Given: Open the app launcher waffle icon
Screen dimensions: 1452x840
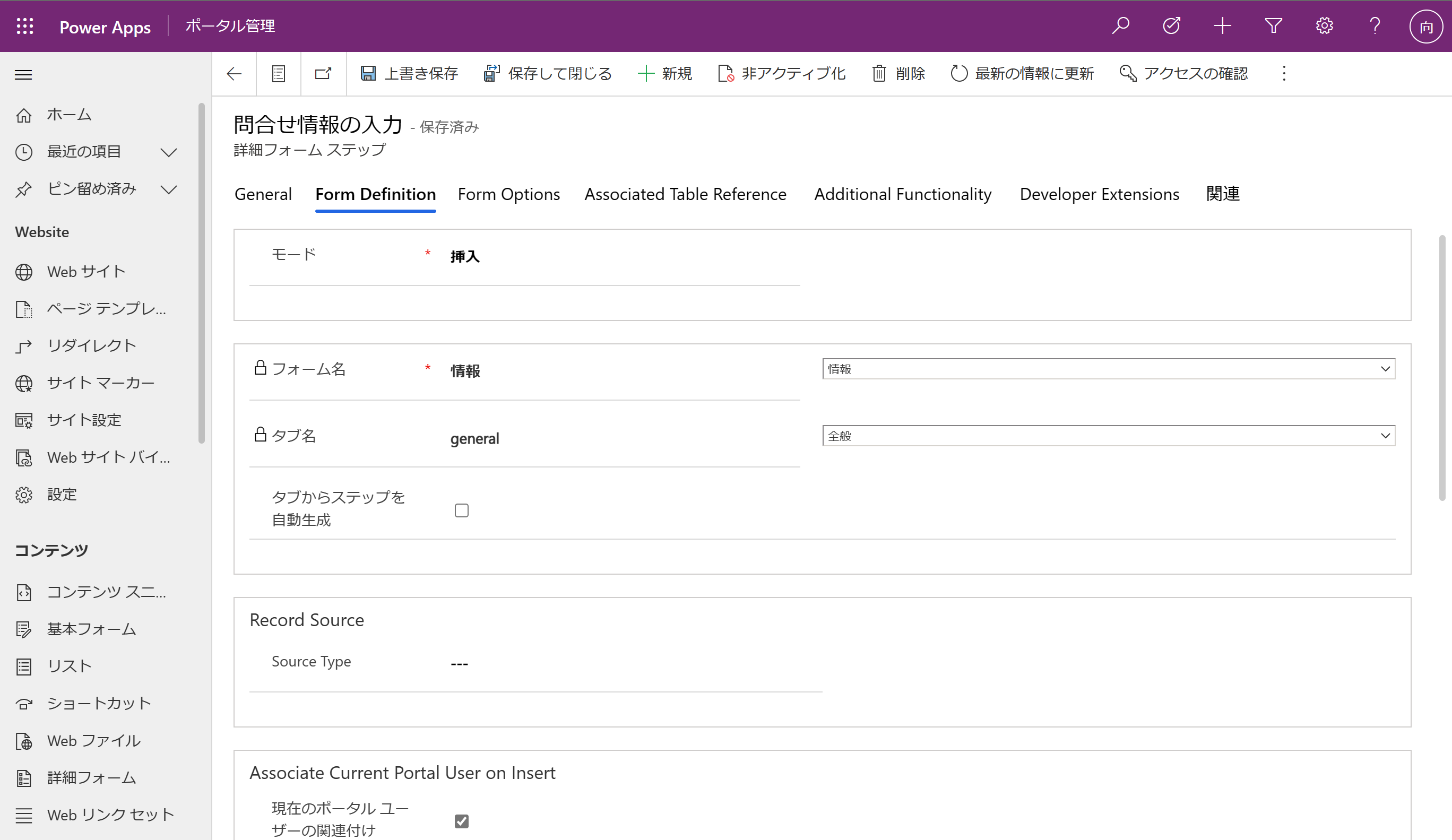Looking at the screenshot, I should pyautogui.click(x=25, y=26).
